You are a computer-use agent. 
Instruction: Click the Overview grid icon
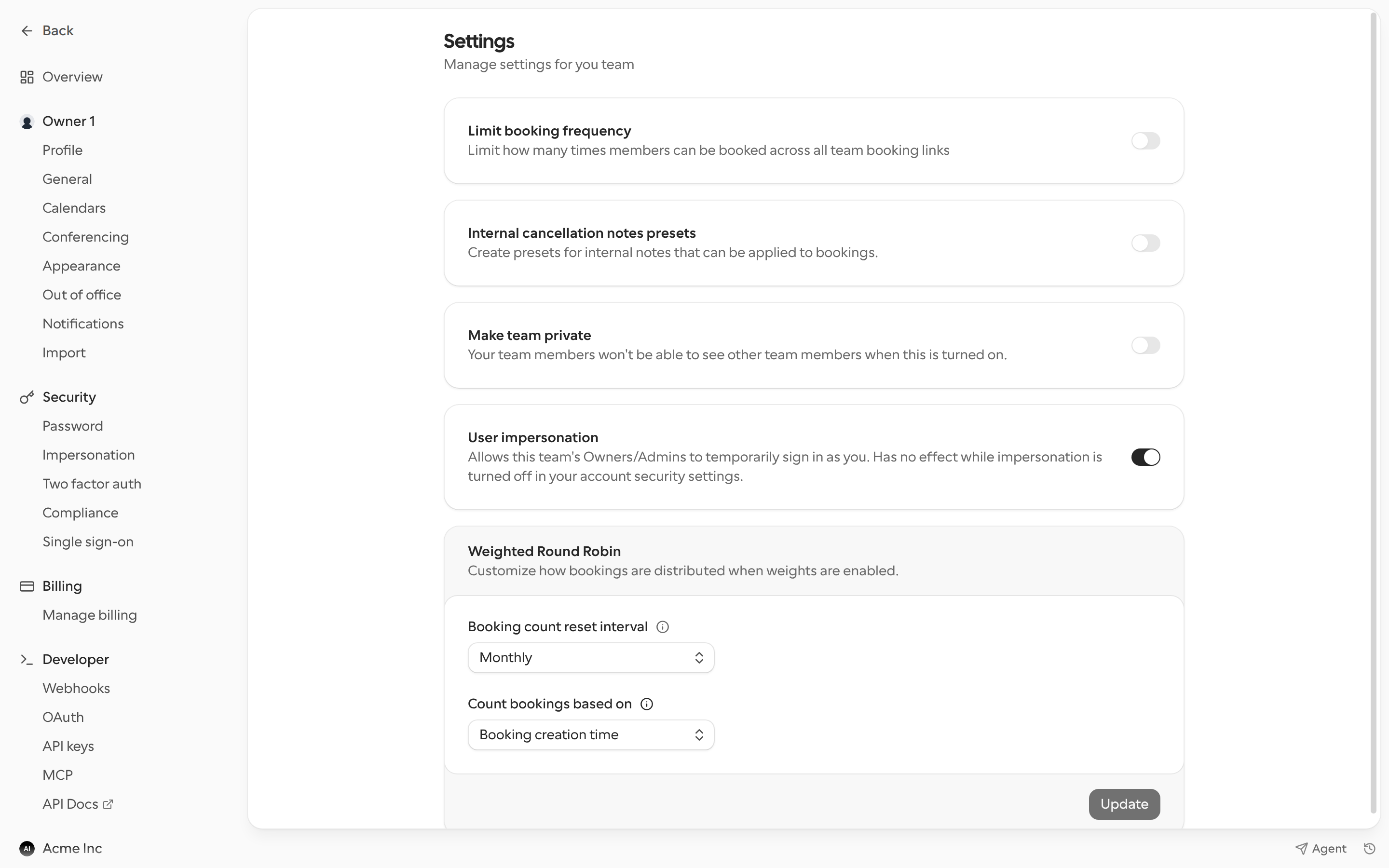coord(27,77)
